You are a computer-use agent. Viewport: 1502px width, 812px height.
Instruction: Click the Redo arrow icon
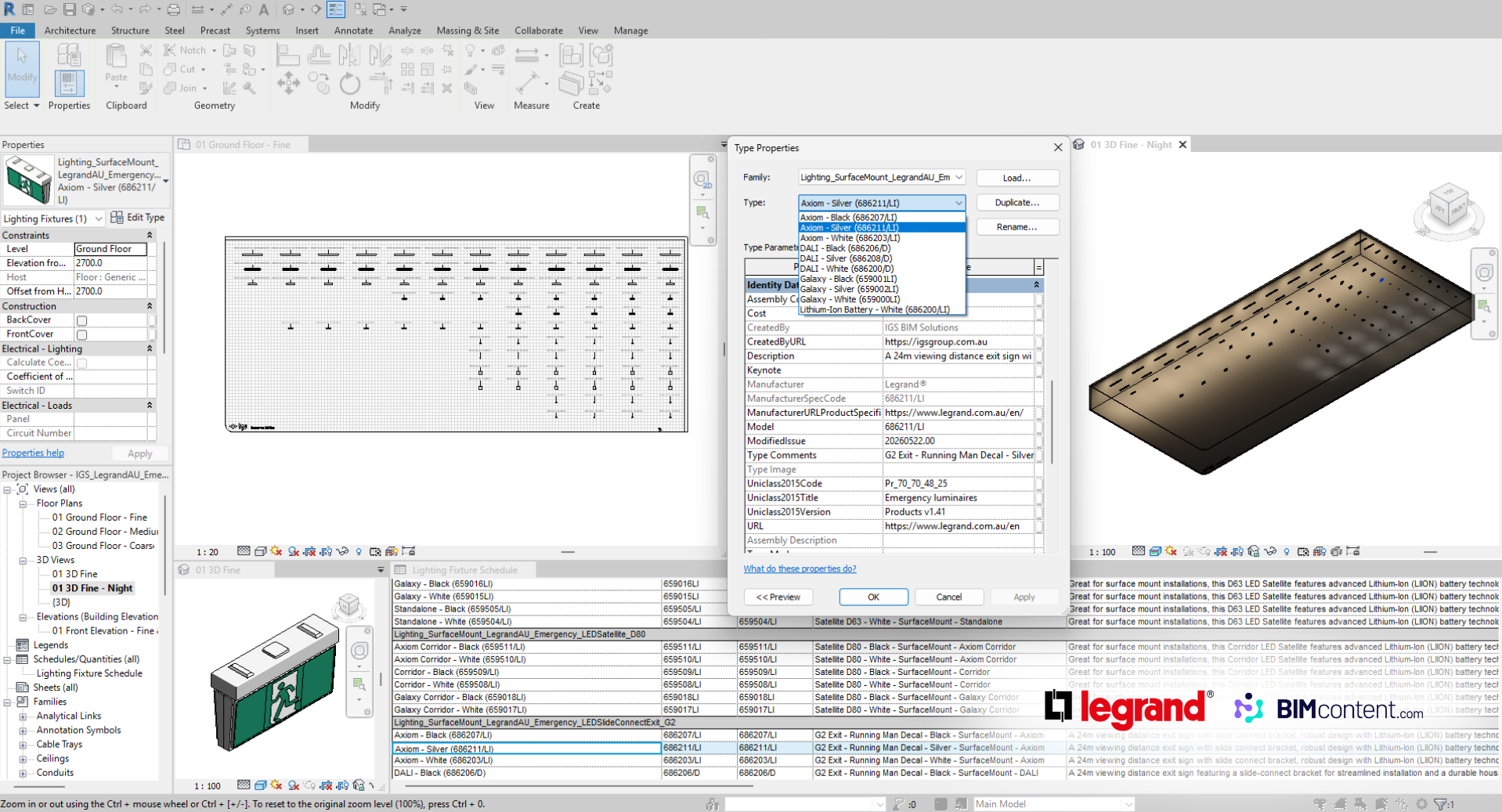(146, 9)
